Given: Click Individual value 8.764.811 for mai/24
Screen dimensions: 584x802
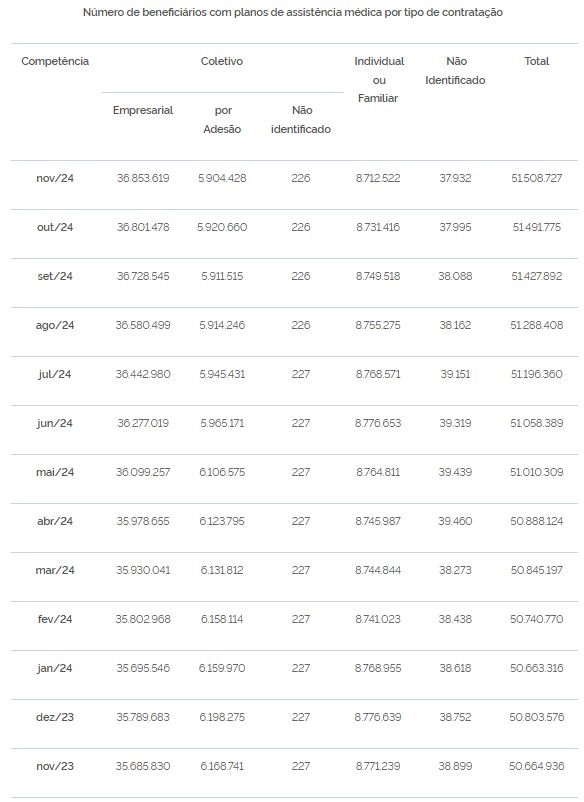Looking at the screenshot, I should pos(378,472).
